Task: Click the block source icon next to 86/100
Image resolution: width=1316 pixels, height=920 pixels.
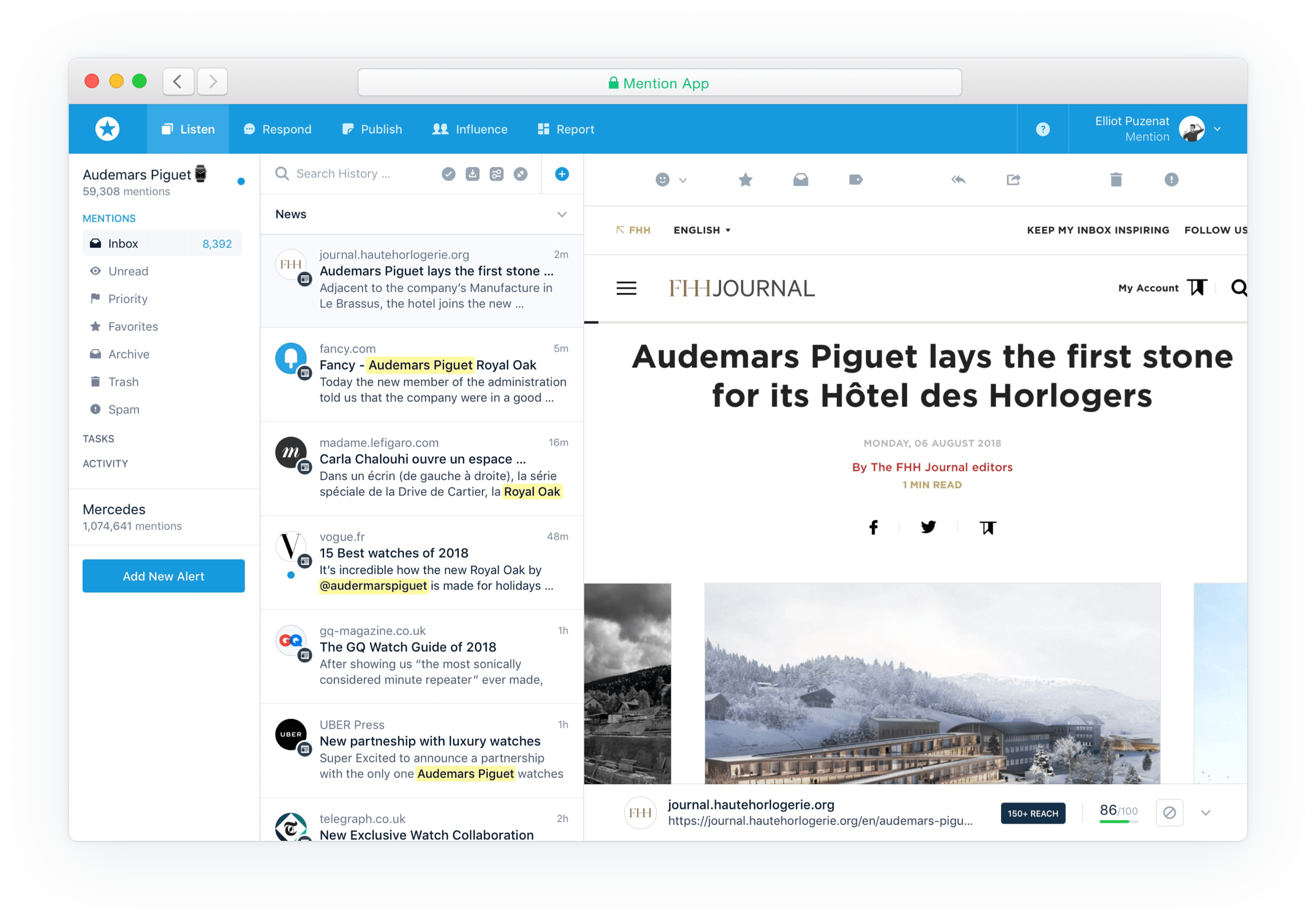Action: pyautogui.click(x=1169, y=812)
